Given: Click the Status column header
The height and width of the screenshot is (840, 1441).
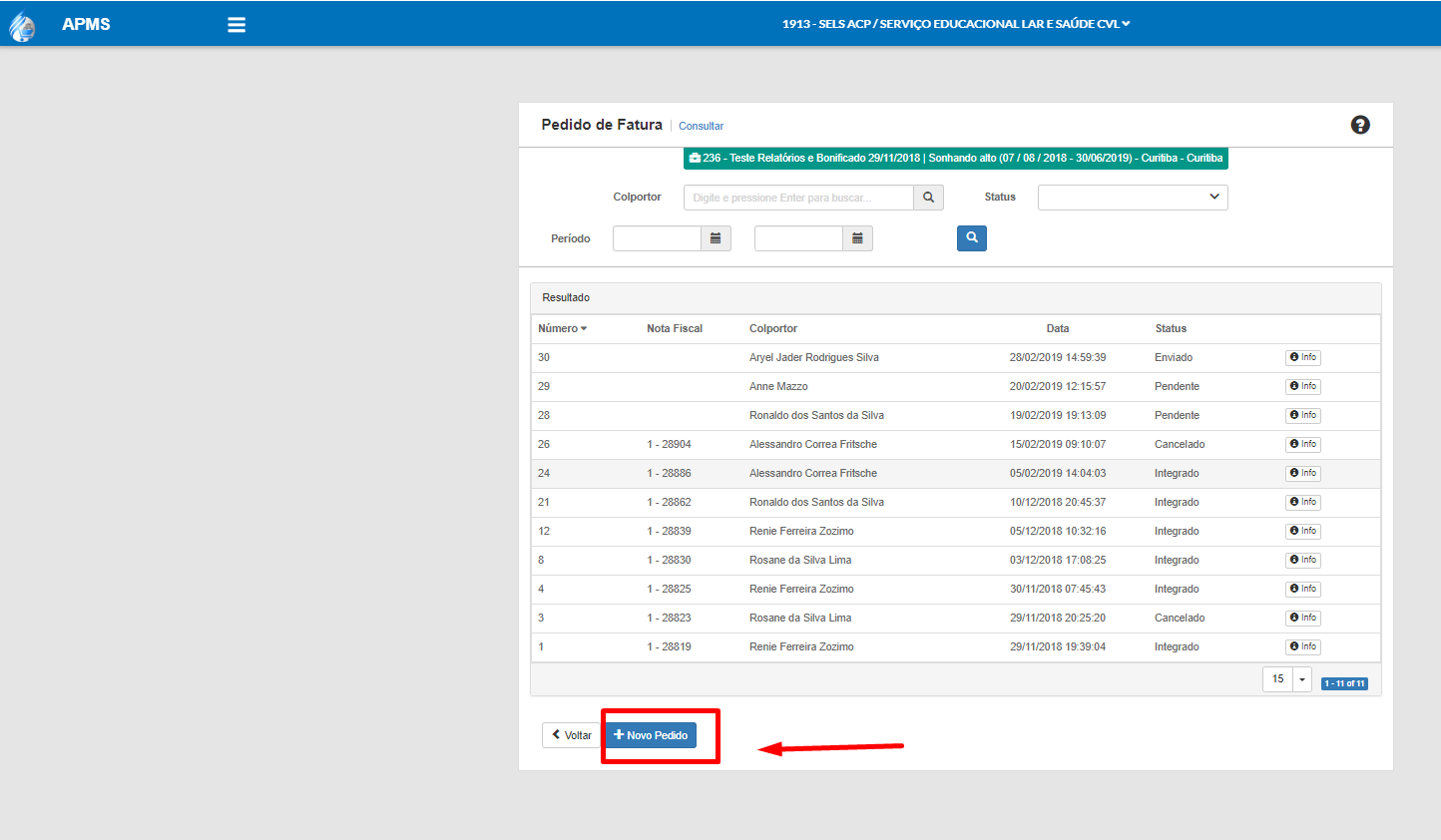Looking at the screenshot, I should (1171, 328).
